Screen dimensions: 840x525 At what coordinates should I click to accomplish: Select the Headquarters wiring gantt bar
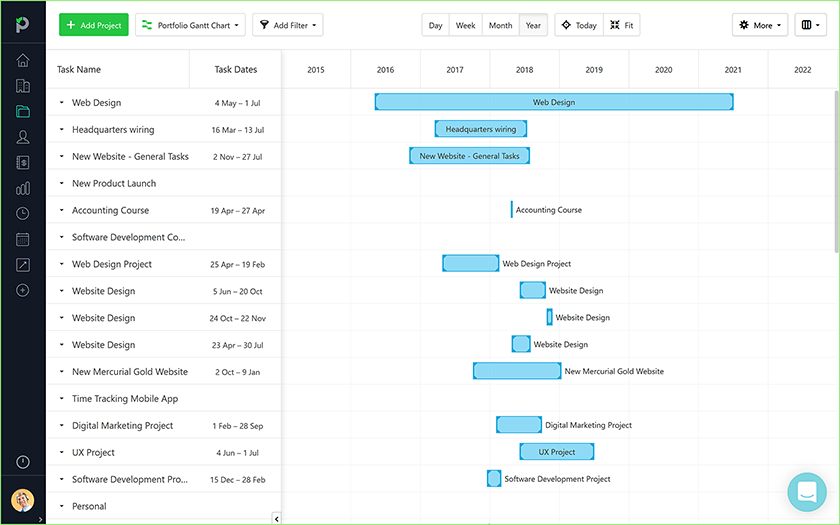tap(481, 129)
